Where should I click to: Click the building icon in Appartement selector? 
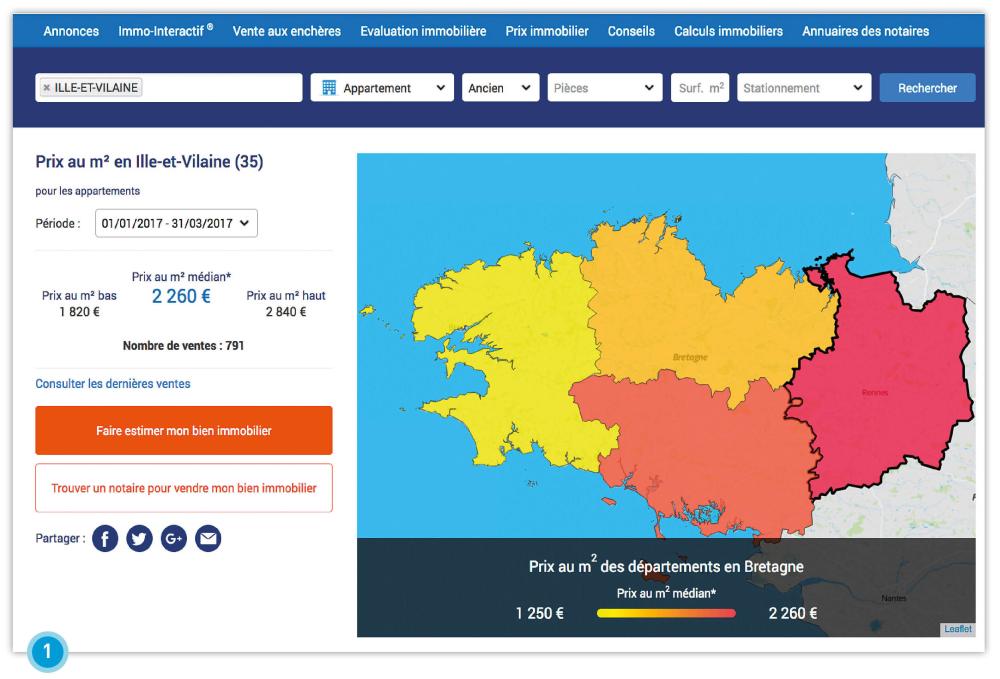tap(329, 88)
